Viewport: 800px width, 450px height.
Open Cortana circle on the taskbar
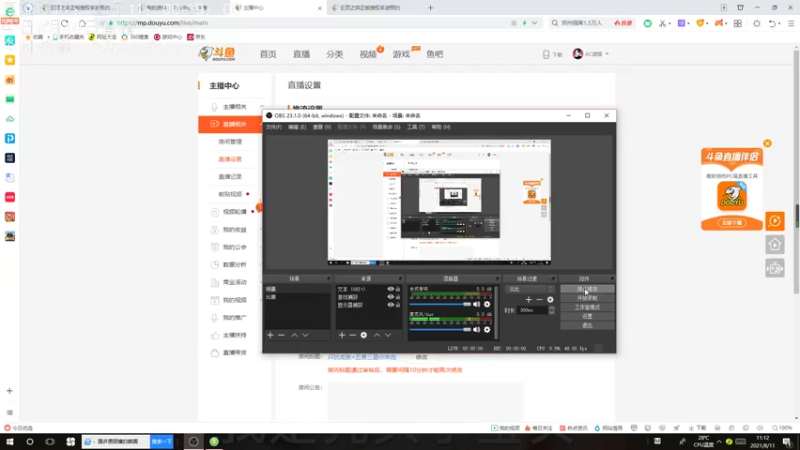pos(30,441)
